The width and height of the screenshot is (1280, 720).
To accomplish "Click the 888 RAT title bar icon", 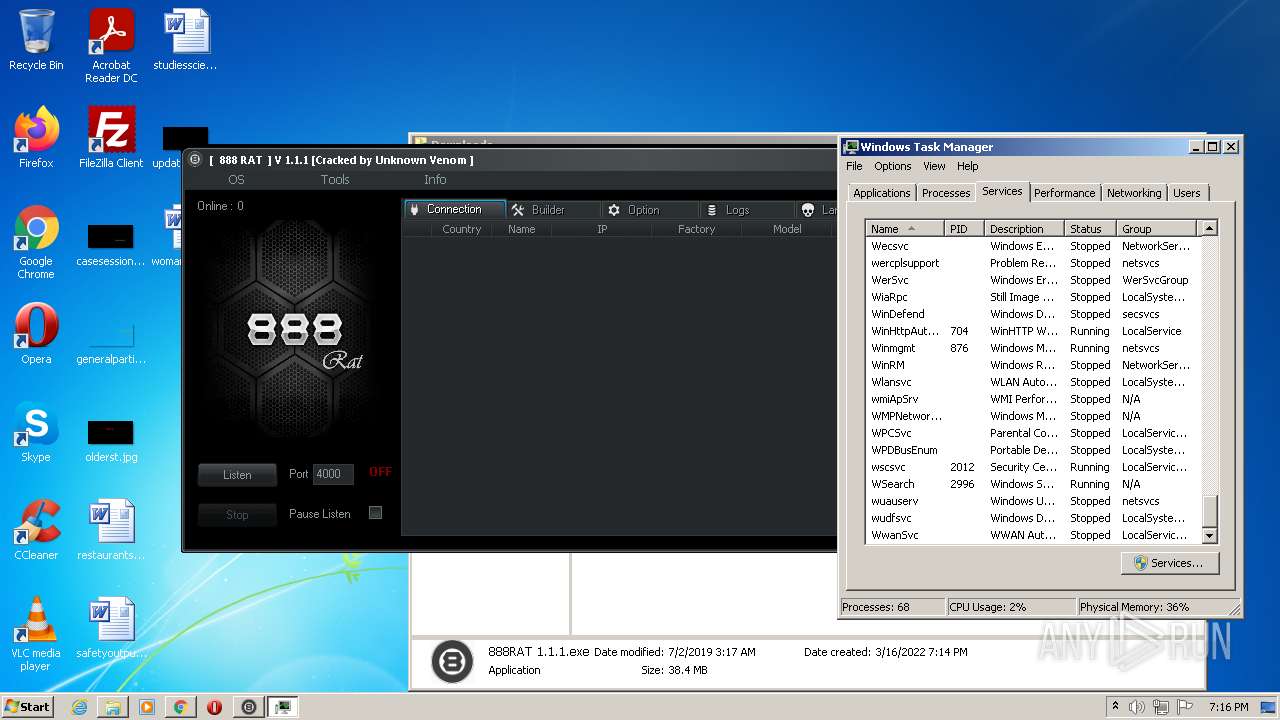I will [x=195, y=160].
